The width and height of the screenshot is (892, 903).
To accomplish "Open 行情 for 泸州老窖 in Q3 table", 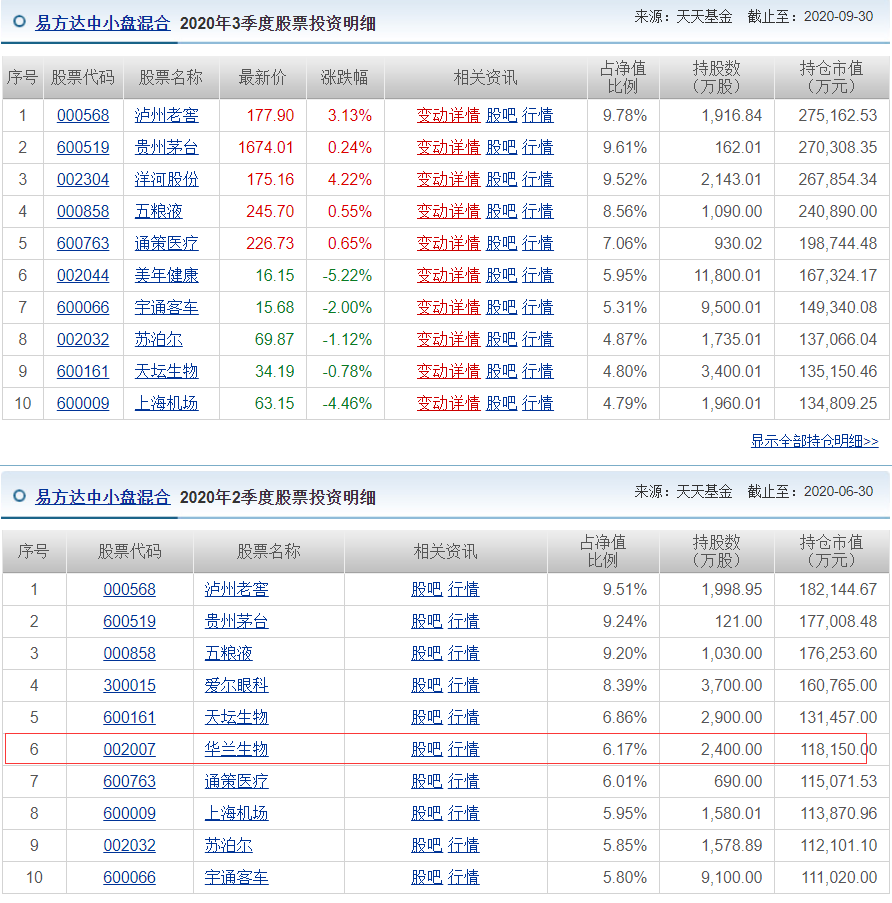I will click(x=537, y=115).
